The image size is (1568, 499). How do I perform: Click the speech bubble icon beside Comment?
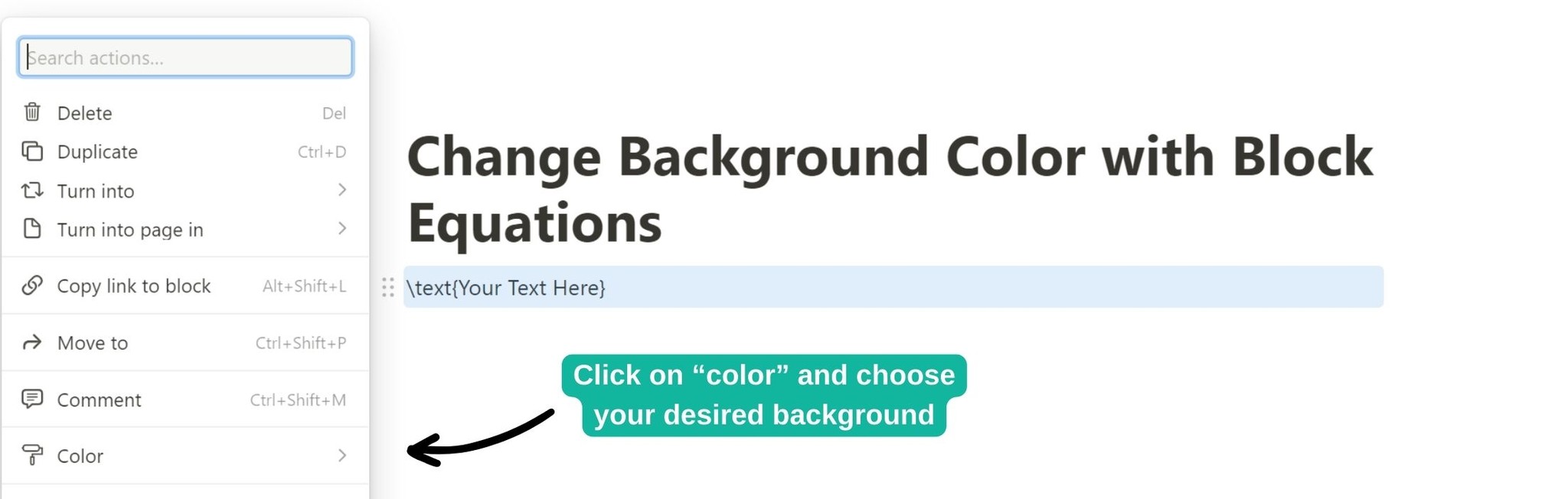(x=31, y=400)
